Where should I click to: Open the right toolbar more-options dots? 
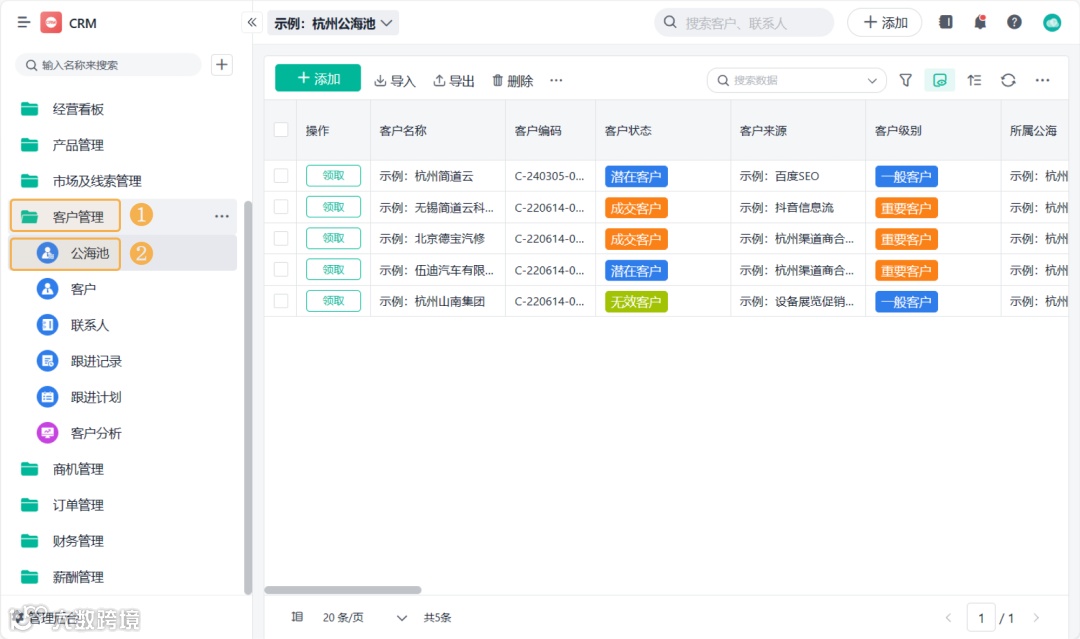tap(1042, 81)
